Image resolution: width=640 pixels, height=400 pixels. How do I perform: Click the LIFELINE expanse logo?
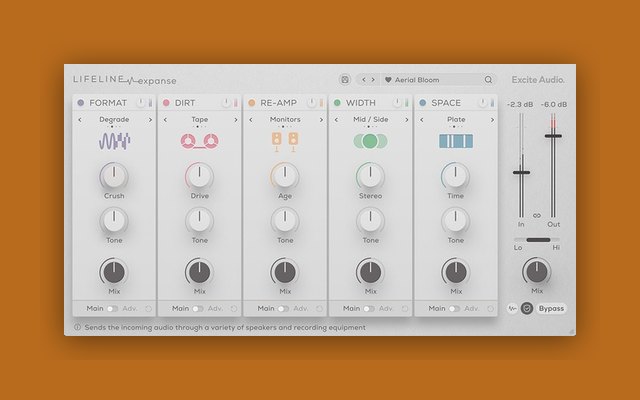pyautogui.click(x=125, y=80)
